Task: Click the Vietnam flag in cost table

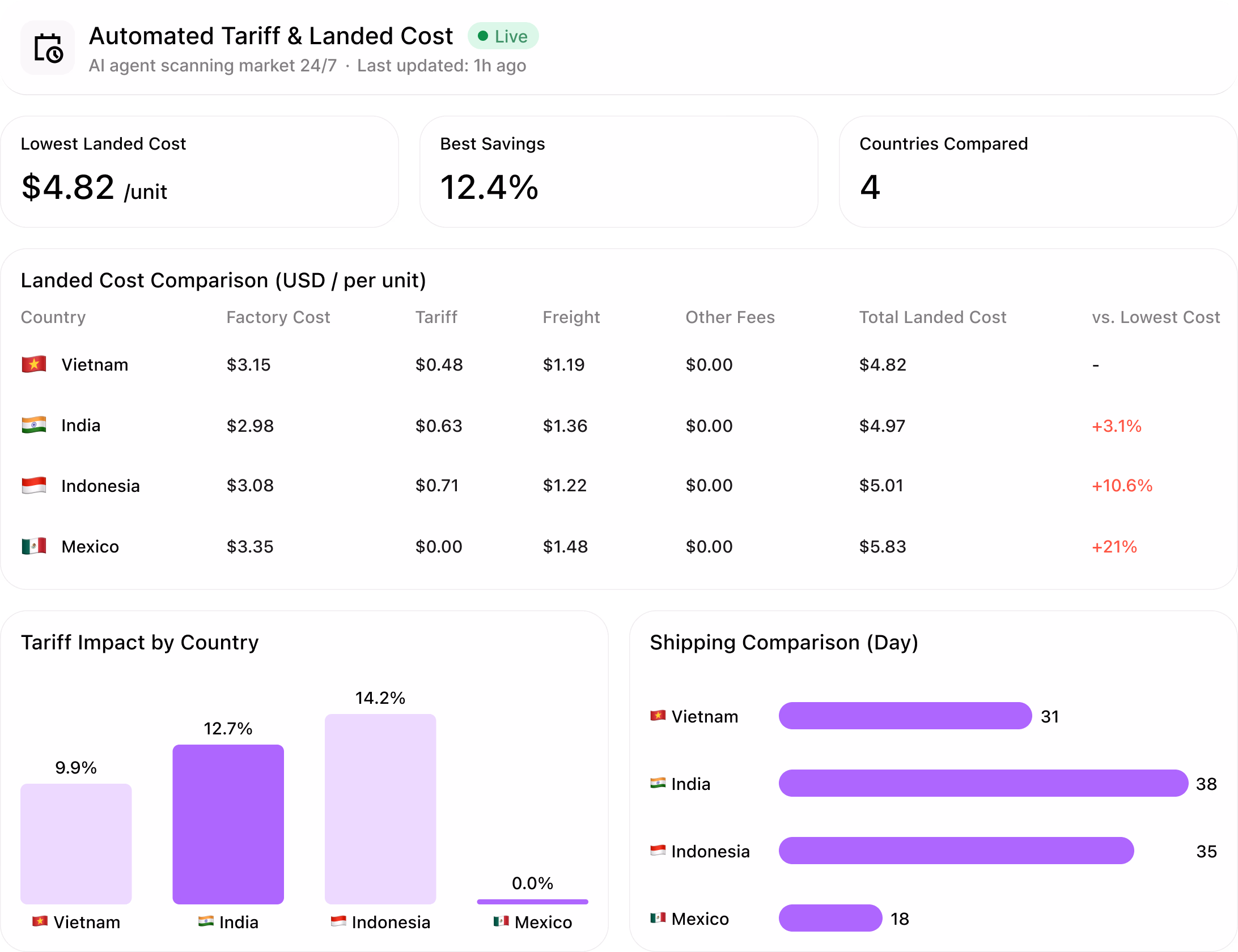Action: [34, 364]
